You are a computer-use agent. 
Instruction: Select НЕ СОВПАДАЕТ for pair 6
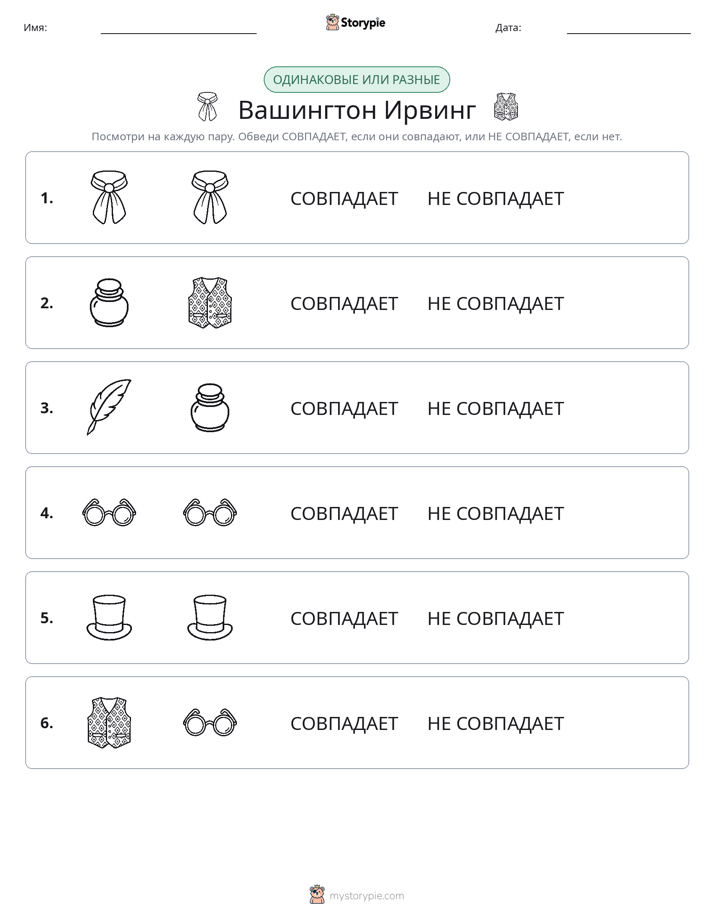click(x=495, y=723)
